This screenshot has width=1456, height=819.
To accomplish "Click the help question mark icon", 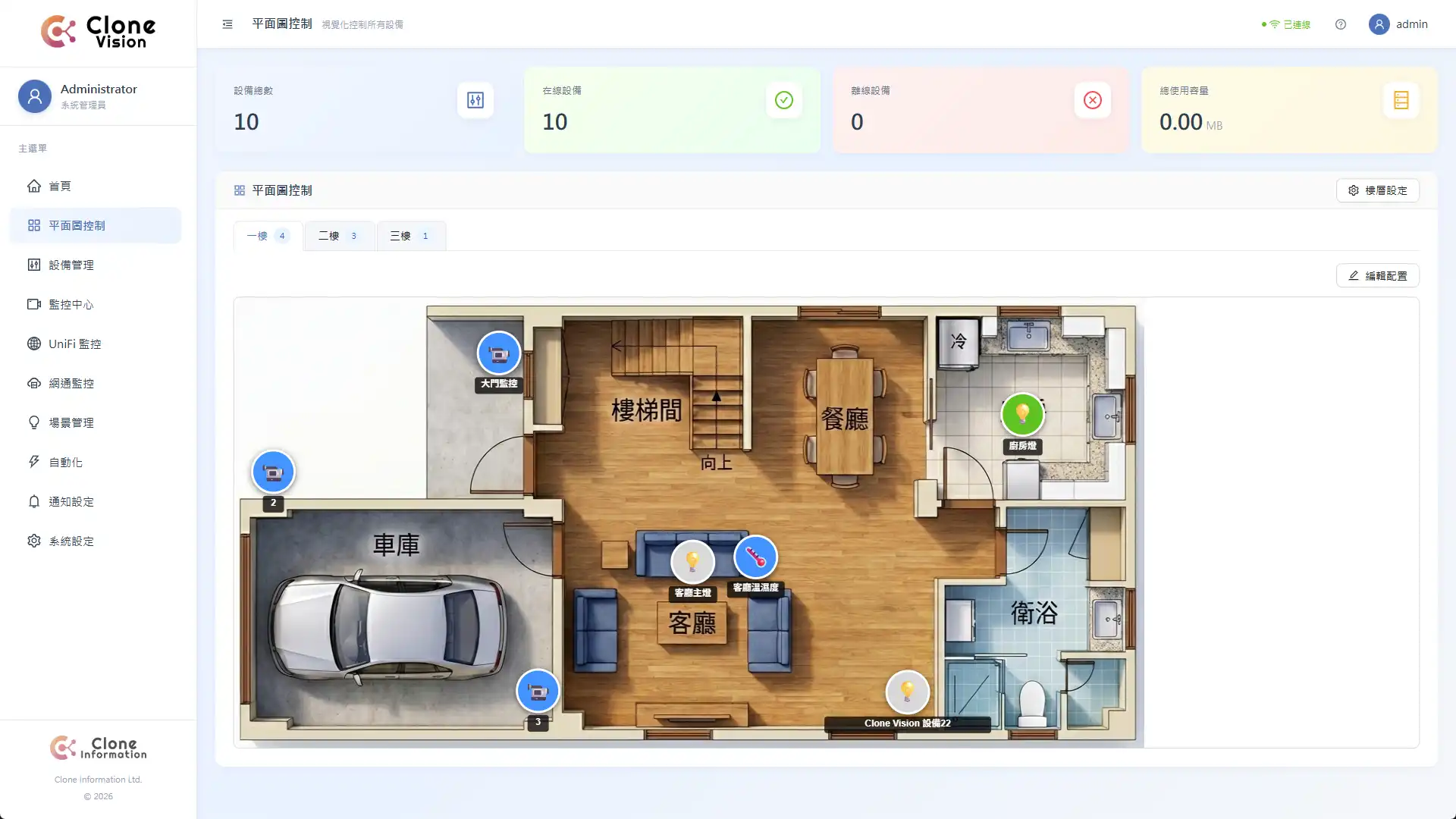I will 1341,24.
